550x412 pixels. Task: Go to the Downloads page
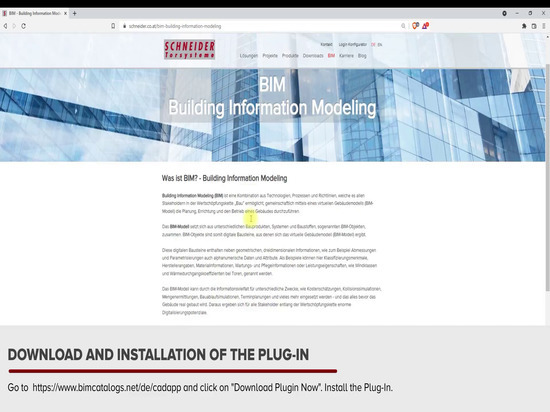313,56
